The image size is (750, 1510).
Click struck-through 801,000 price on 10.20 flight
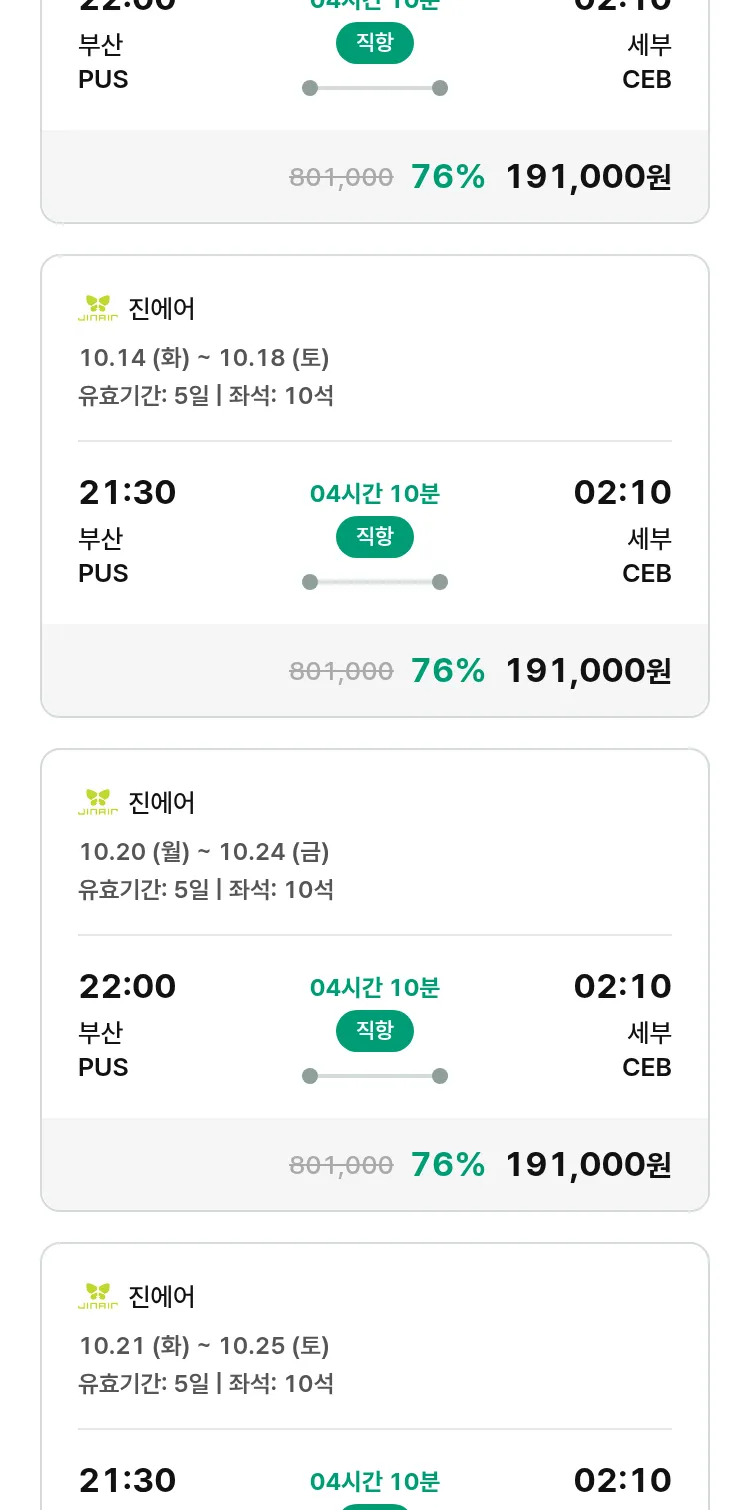pos(341,1165)
